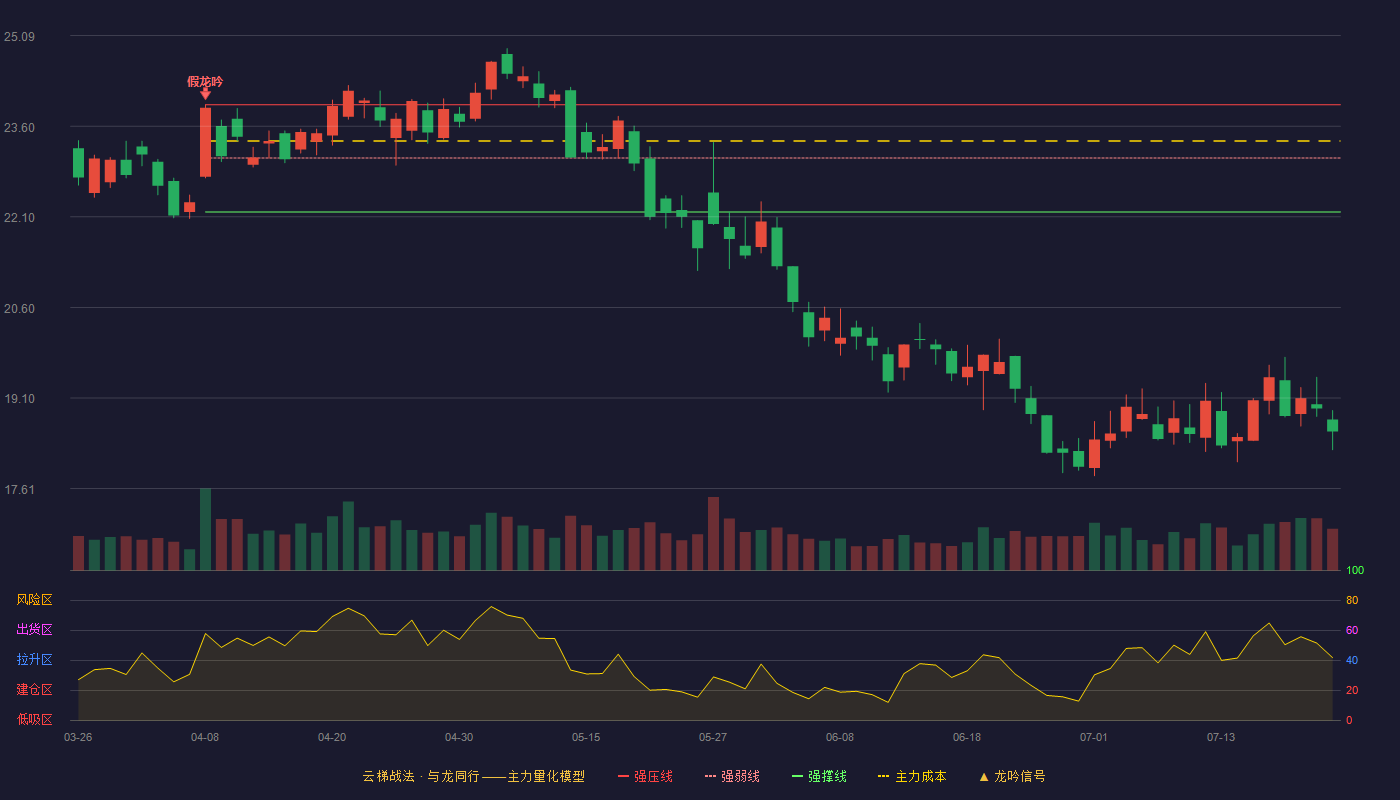Click the 25.09 price axis label
Screen dimensions: 1400x800
pos(19,37)
